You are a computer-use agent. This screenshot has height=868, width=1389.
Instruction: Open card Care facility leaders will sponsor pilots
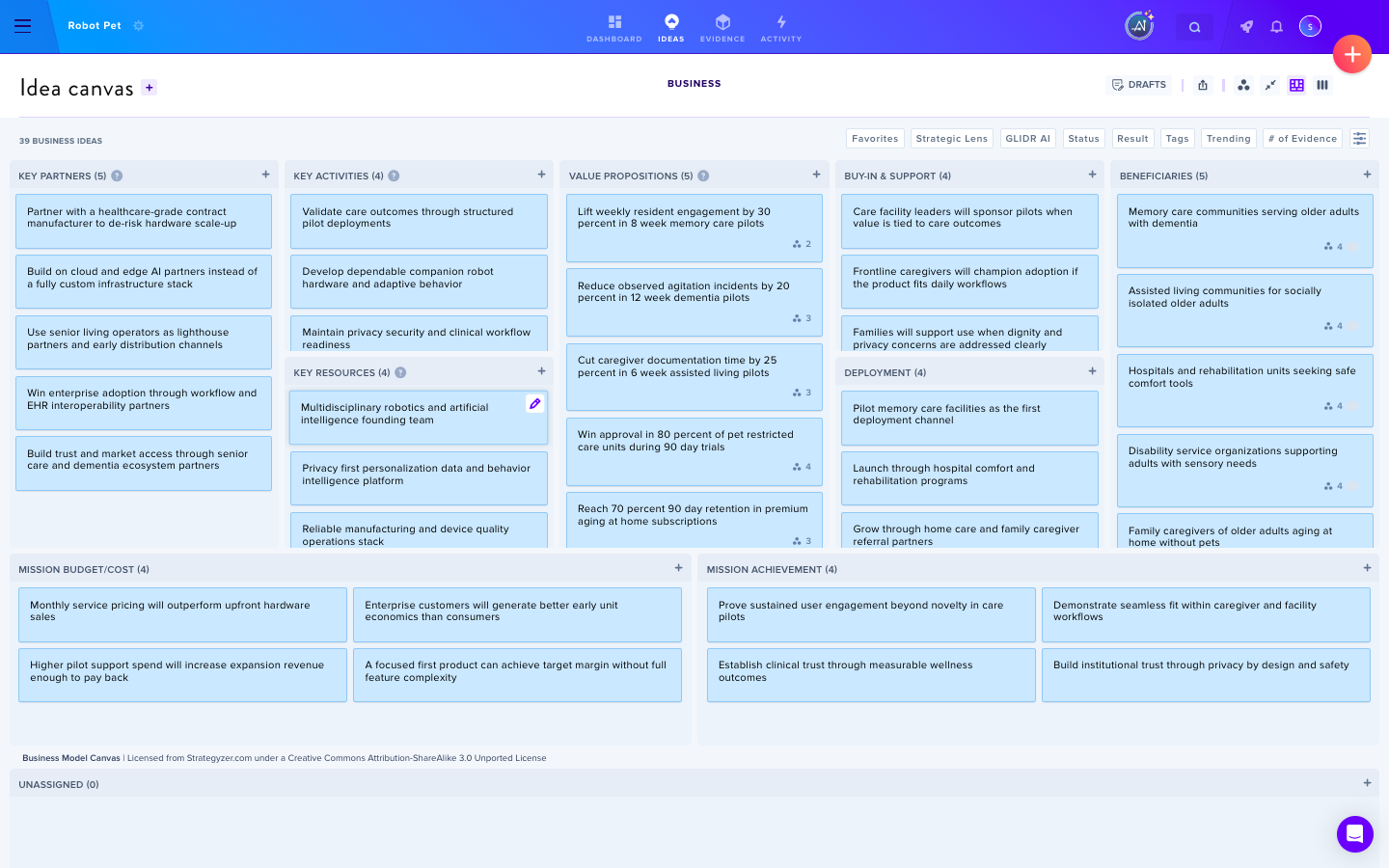969,222
